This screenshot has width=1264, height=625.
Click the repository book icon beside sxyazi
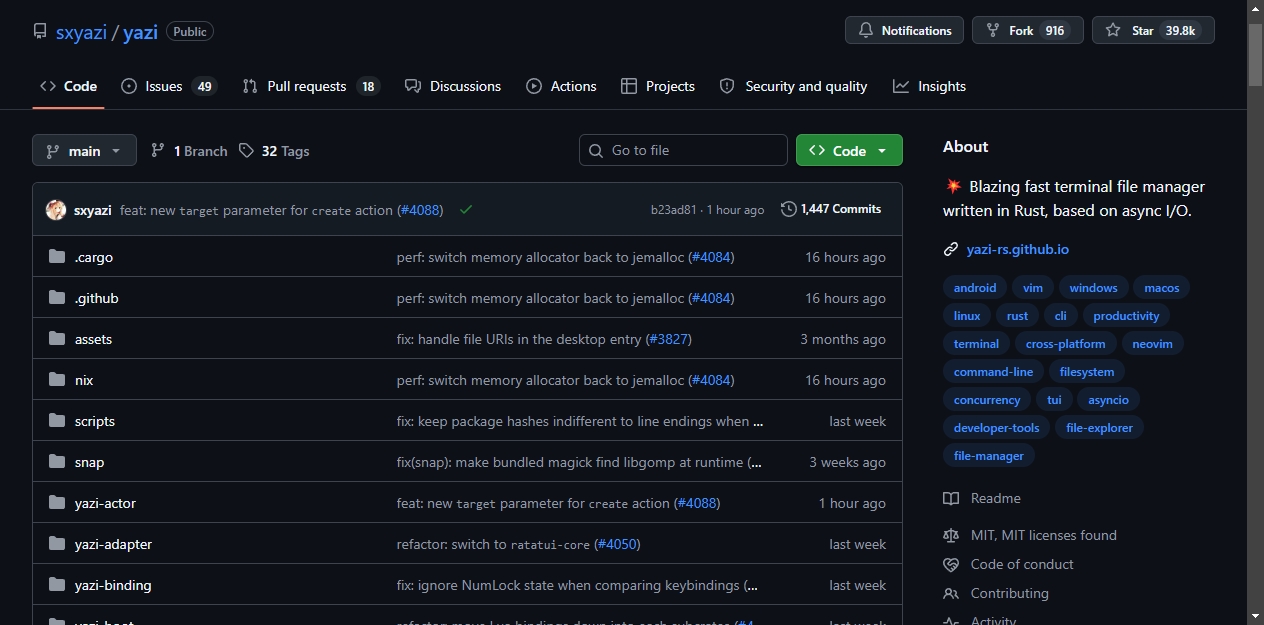pos(40,31)
